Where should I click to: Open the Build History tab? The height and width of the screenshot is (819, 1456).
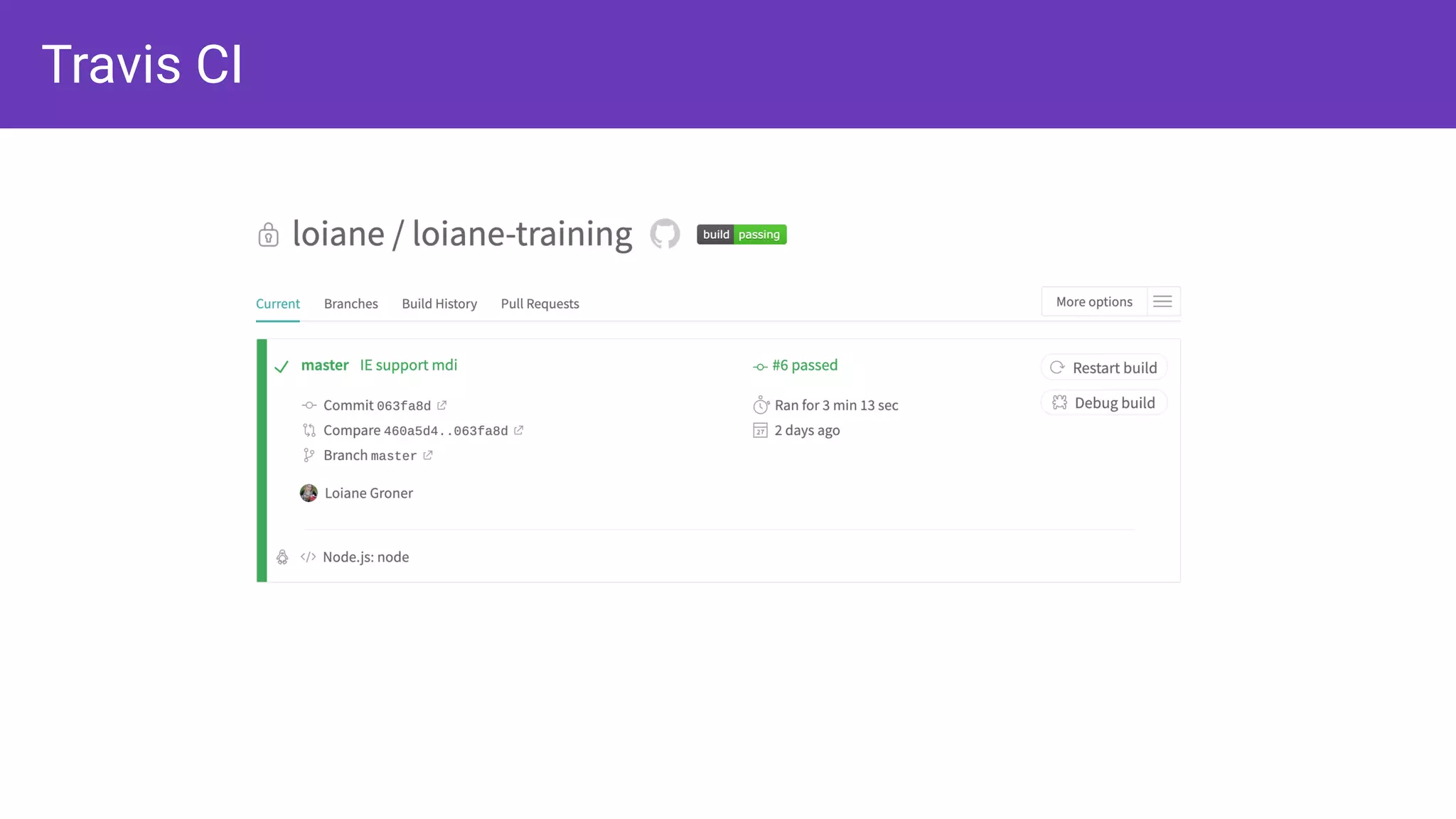(439, 304)
